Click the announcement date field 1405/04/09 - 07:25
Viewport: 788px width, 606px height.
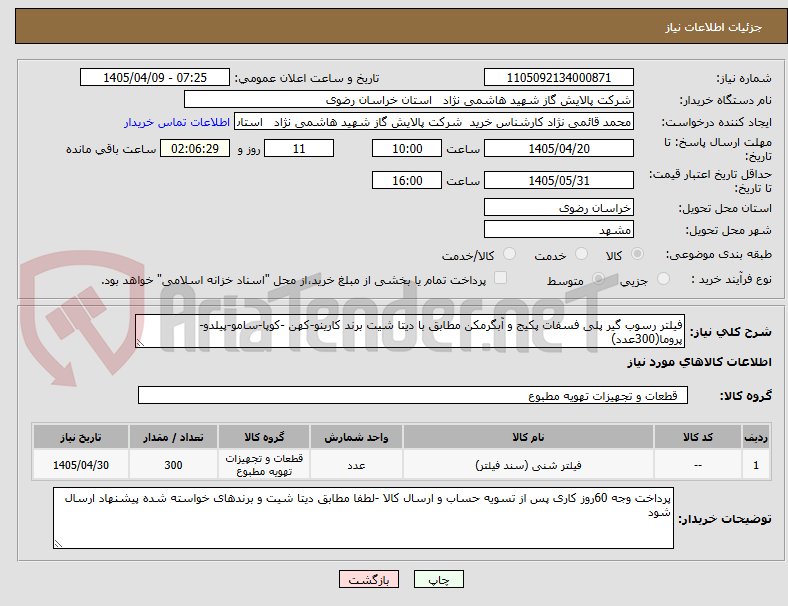[x=155, y=77]
